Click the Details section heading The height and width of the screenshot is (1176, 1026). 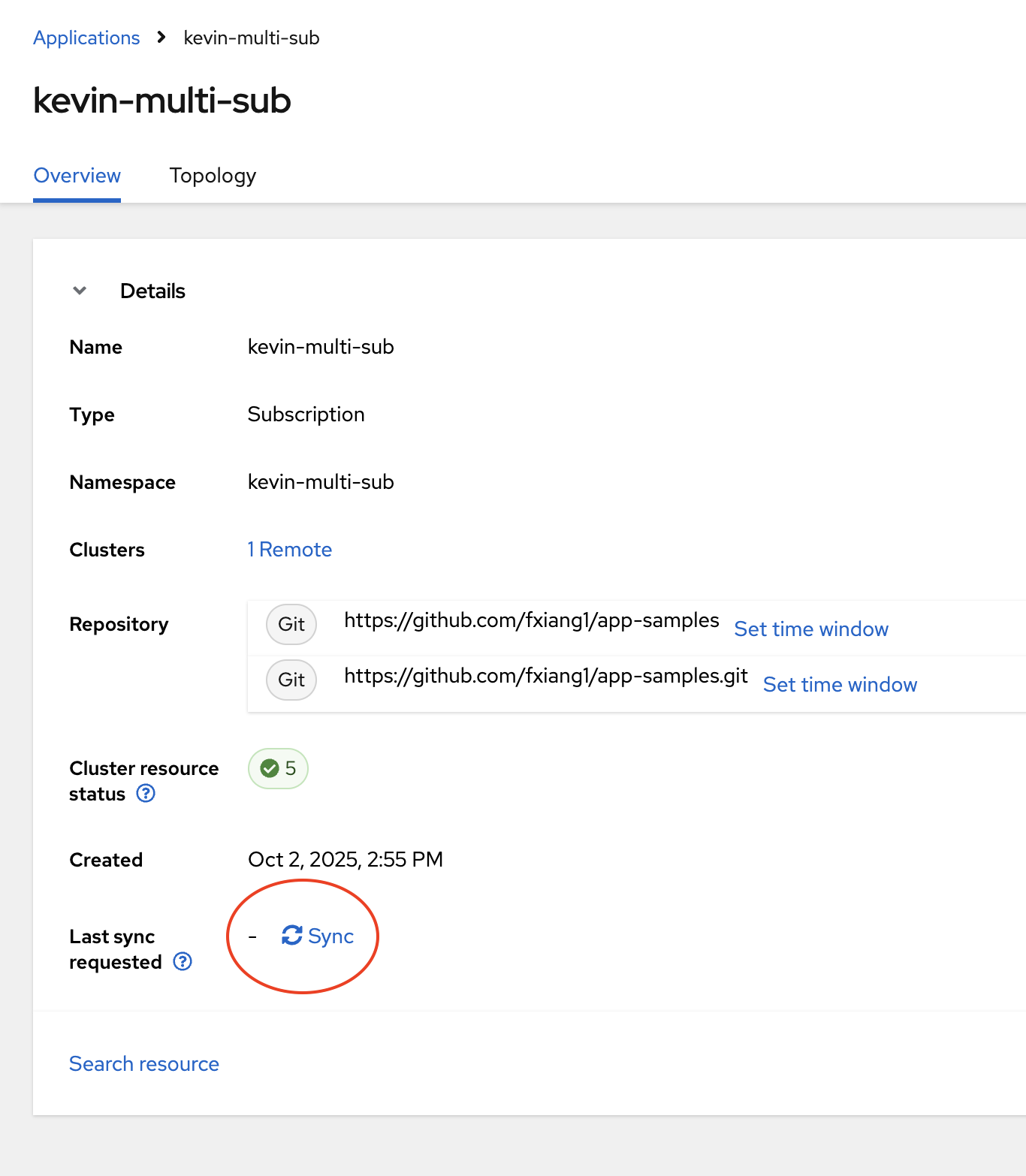[x=152, y=291]
